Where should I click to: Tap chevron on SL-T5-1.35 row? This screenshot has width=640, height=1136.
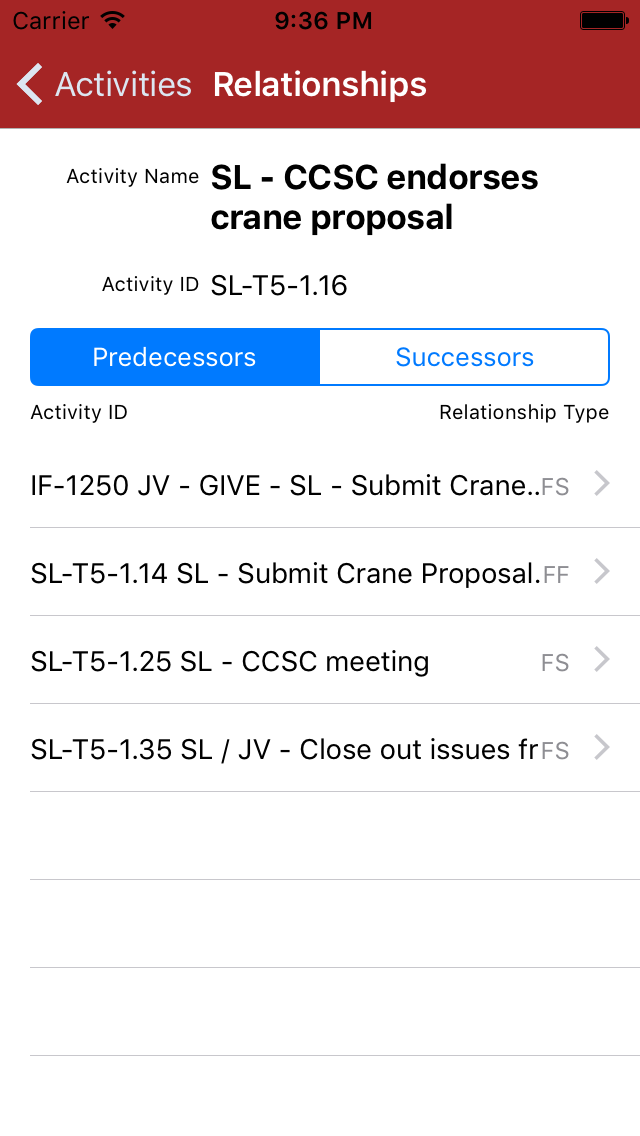coord(602,748)
